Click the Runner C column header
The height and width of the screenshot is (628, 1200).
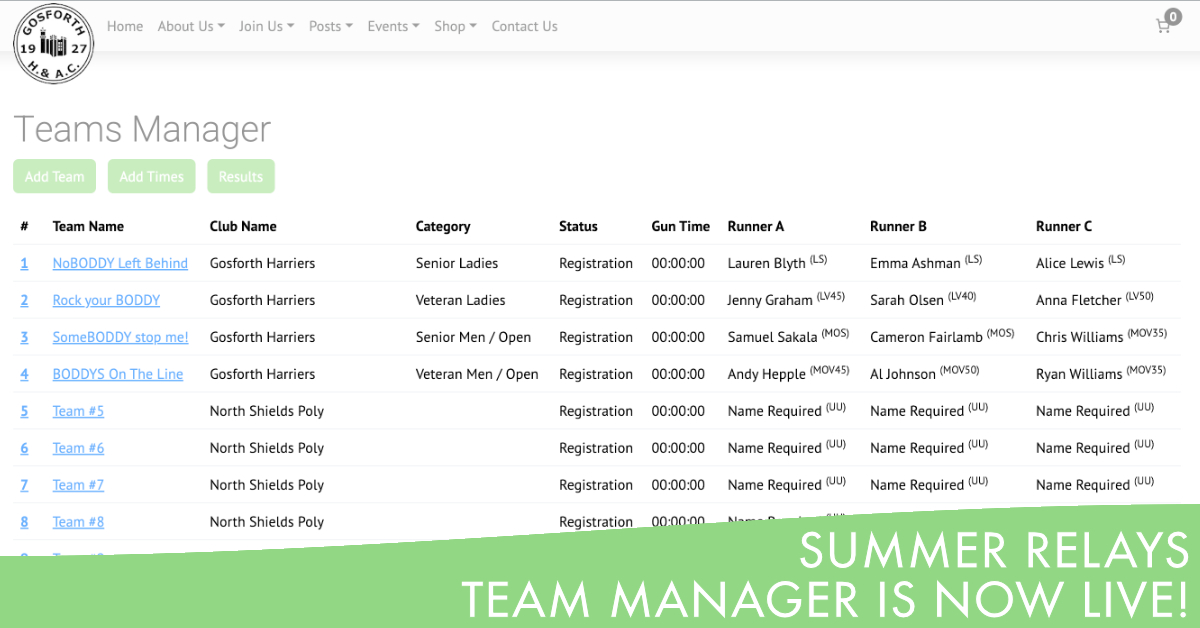[x=1064, y=226]
